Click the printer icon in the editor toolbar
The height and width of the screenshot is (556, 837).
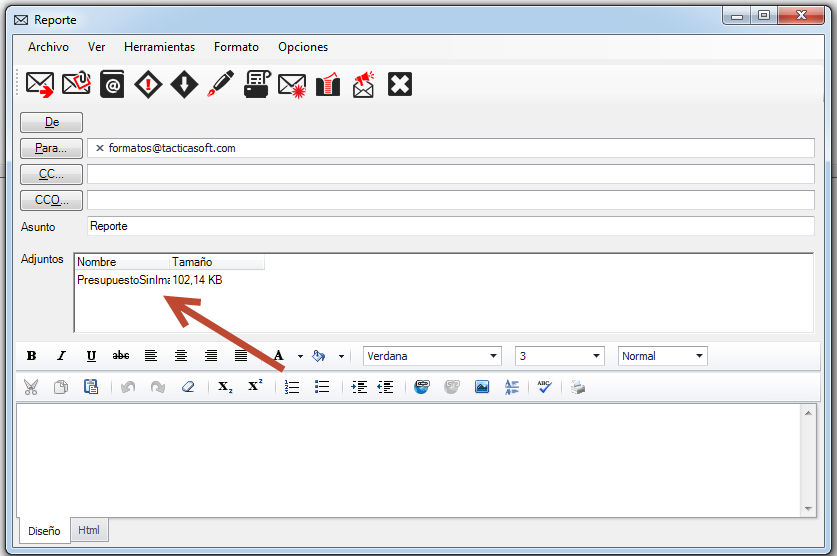(x=578, y=387)
